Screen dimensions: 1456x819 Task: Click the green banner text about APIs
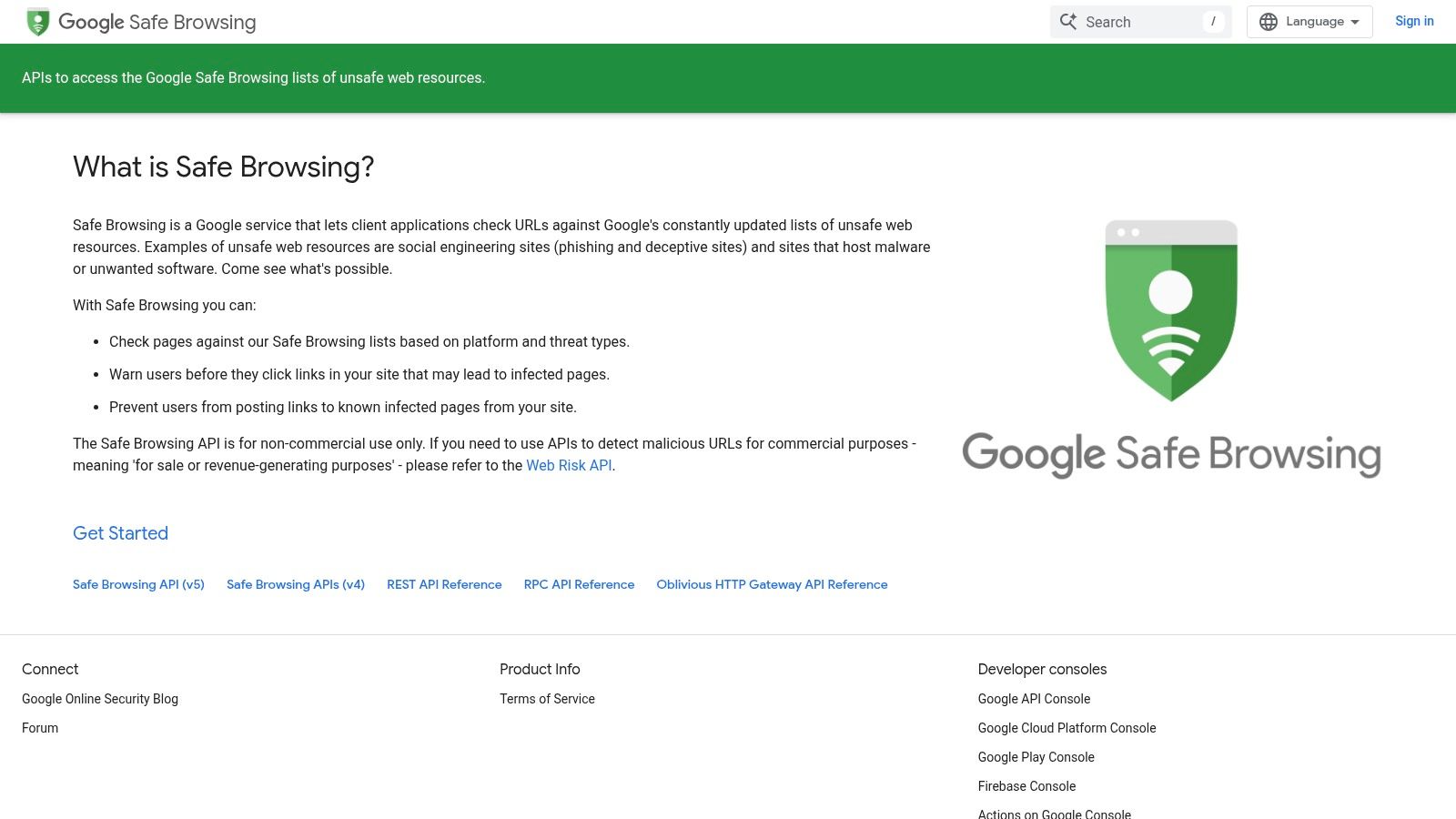pyautogui.click(x=253, y=78)
